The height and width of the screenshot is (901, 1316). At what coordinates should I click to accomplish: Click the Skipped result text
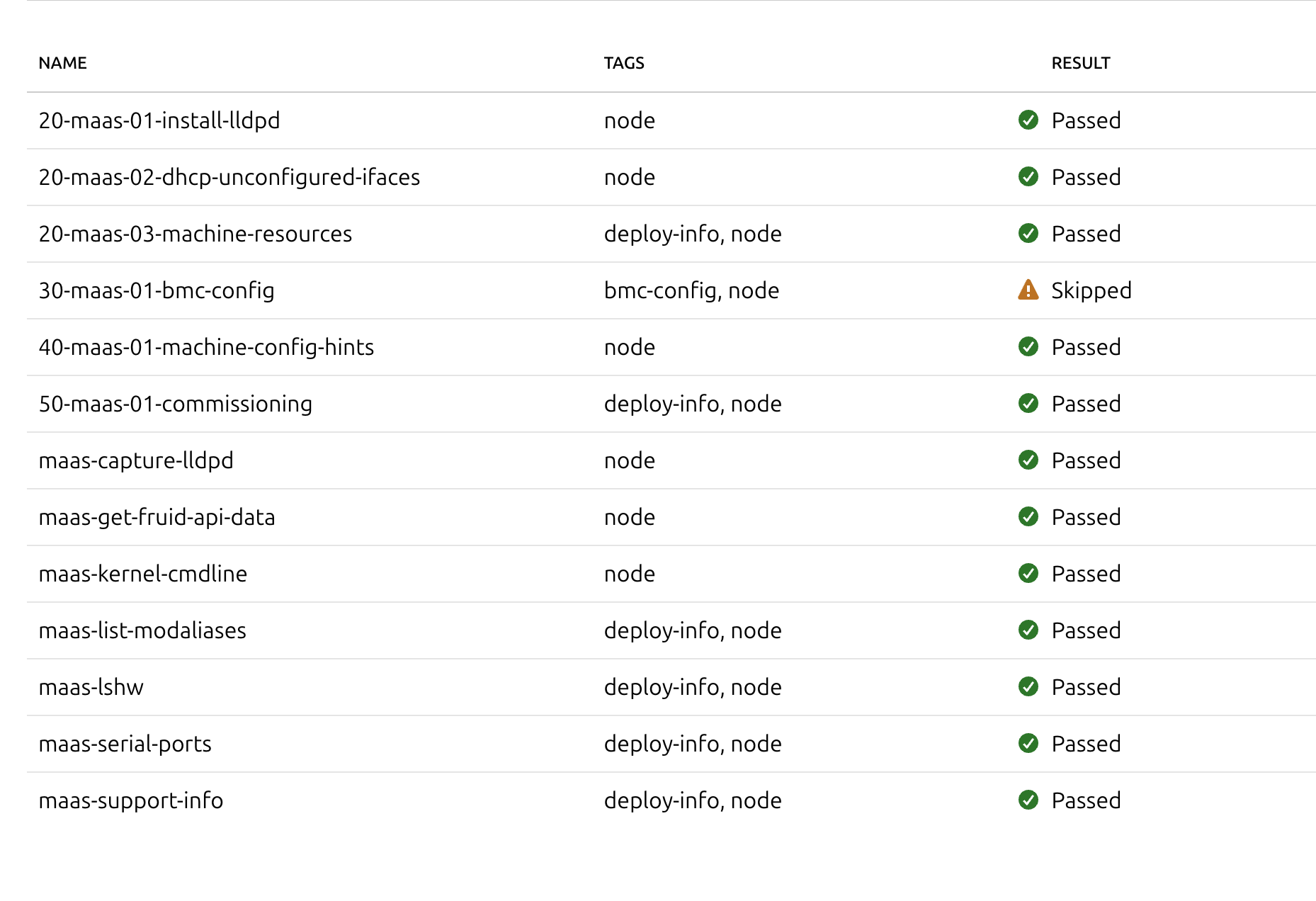point(1091,290)
